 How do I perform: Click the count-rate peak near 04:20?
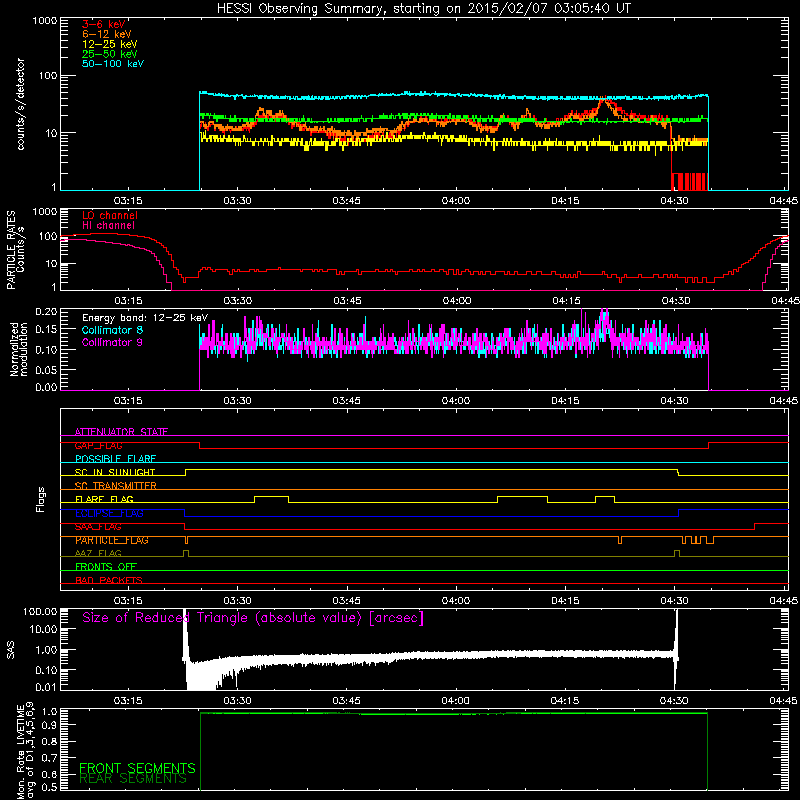[605, 100]
